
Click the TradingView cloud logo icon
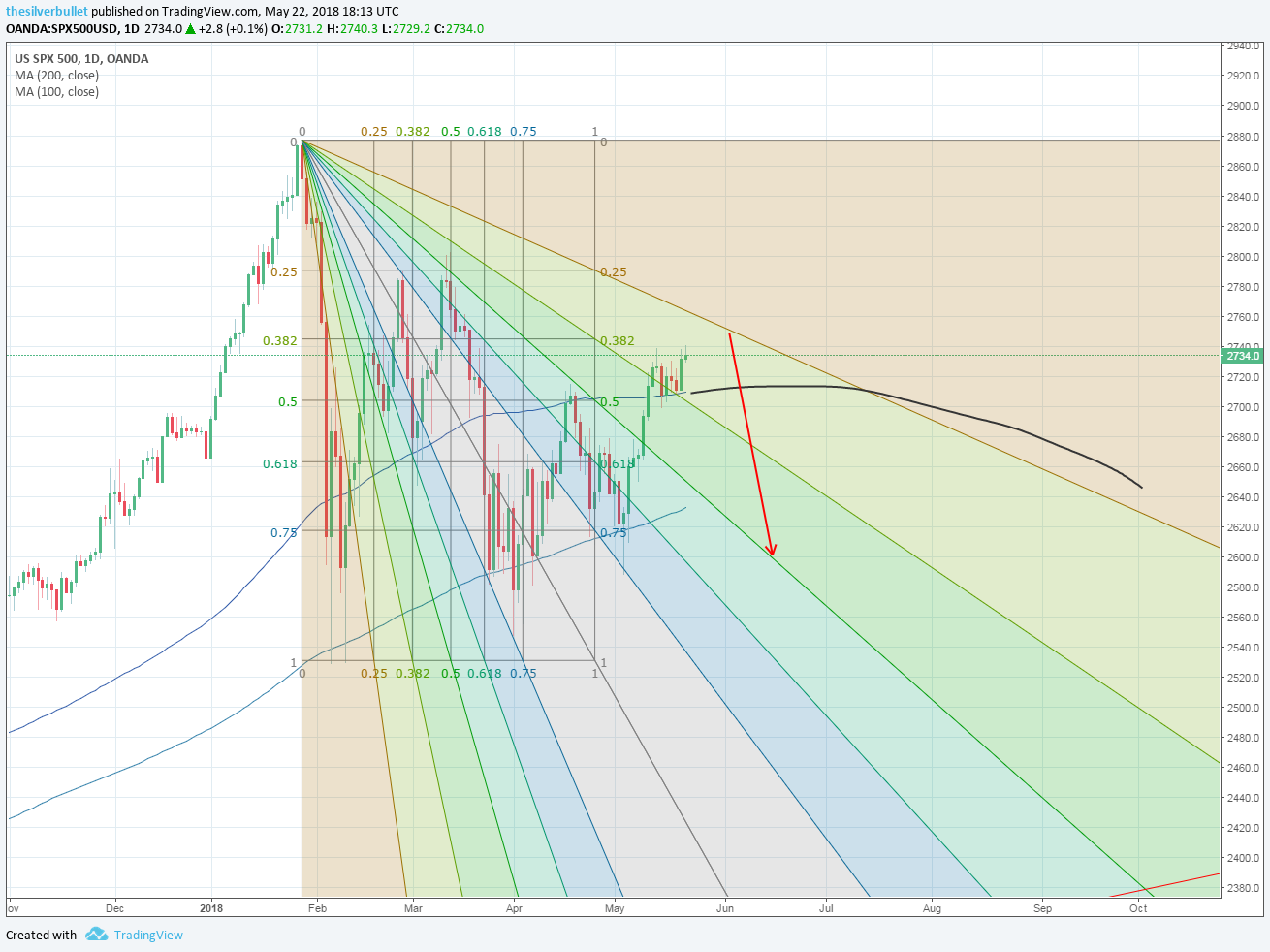coord(96,935)
